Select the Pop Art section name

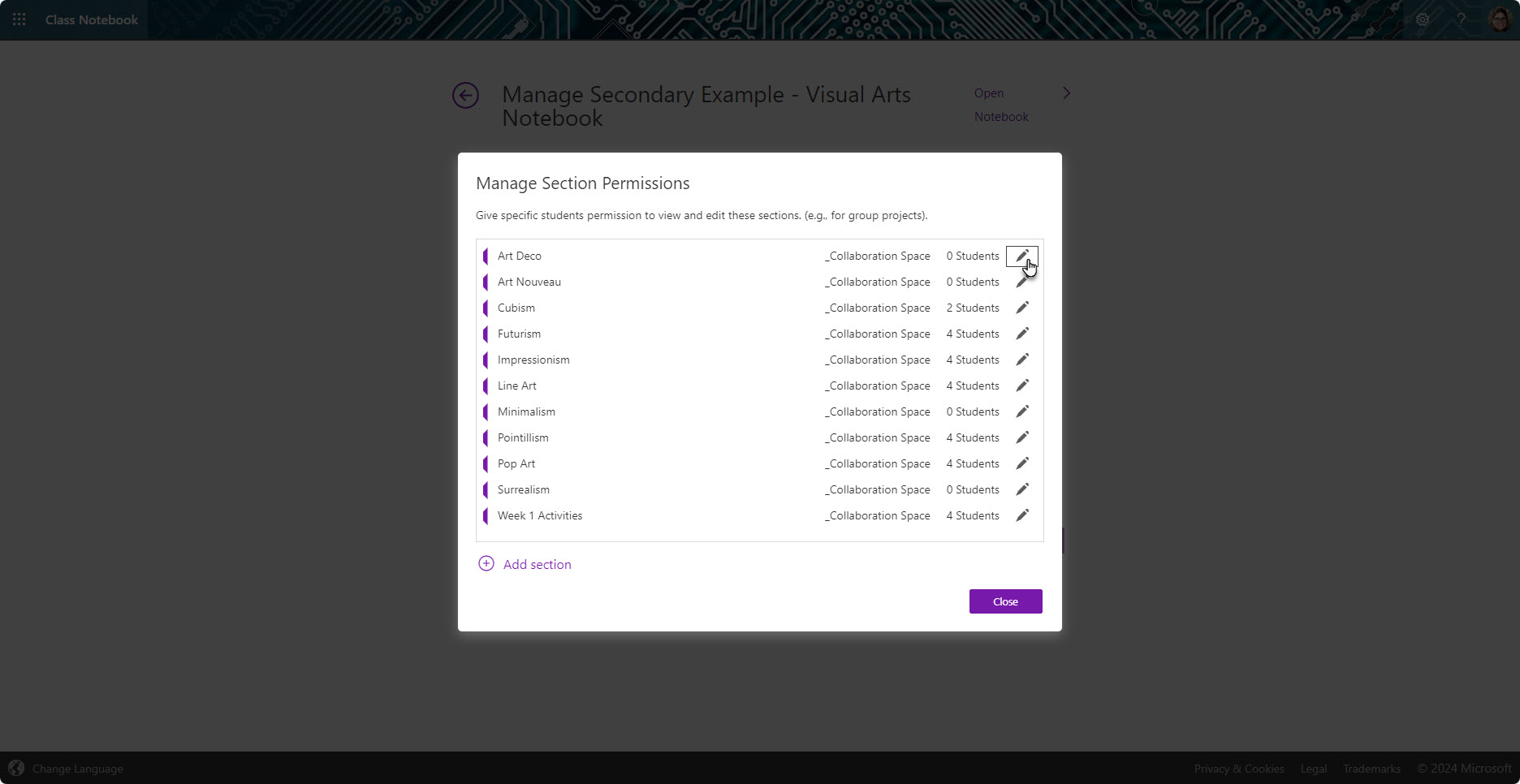(x=516, y=463)
